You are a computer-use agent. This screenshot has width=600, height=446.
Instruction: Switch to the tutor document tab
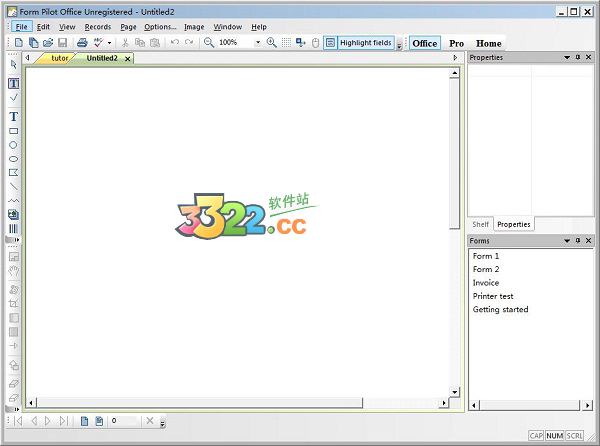click(x=59, y=58)
